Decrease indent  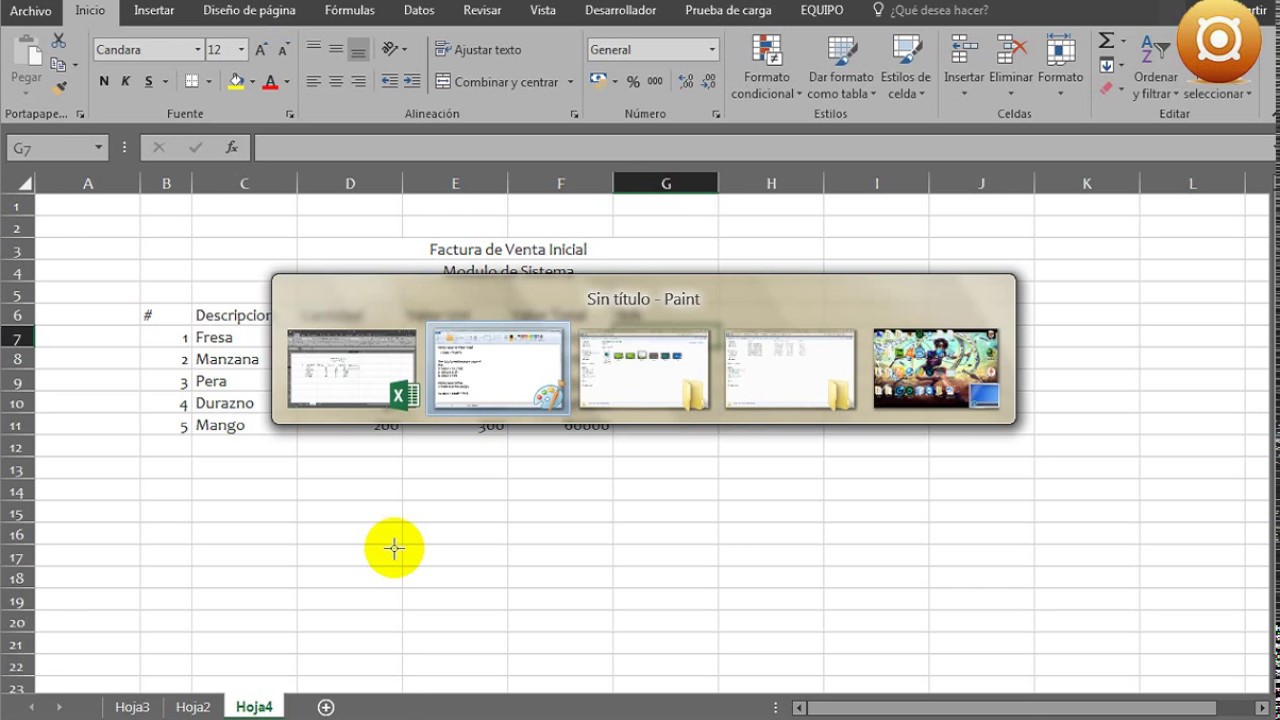pyautogui.click(x=389, y=82)
